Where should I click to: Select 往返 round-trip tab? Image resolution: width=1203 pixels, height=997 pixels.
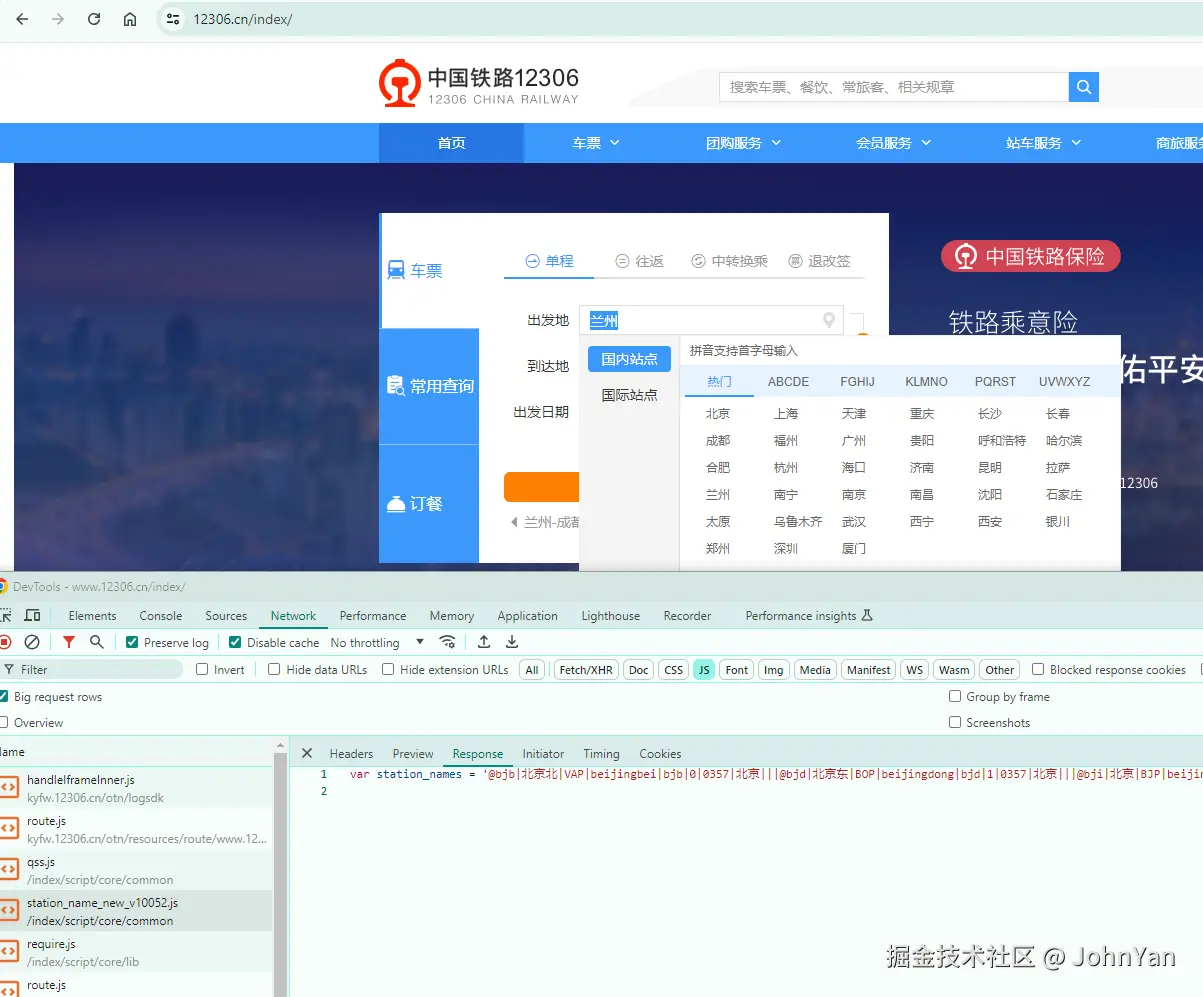tap(639, 260)
